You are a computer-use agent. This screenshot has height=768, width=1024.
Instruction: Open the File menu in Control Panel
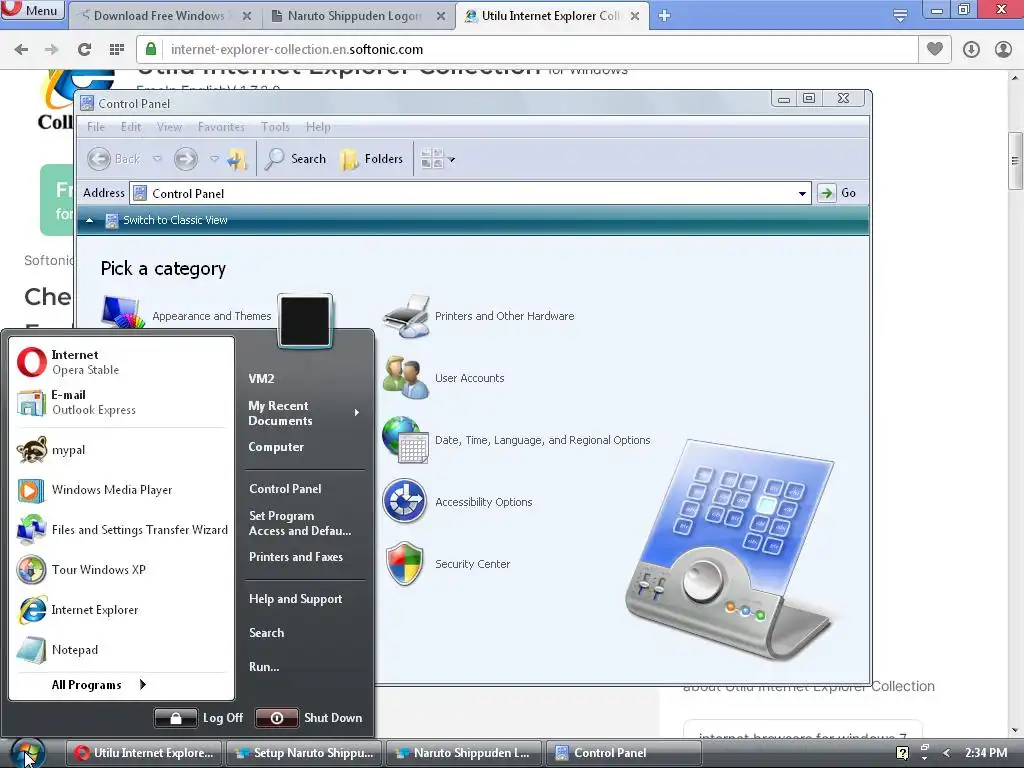[x=96, y=127]
